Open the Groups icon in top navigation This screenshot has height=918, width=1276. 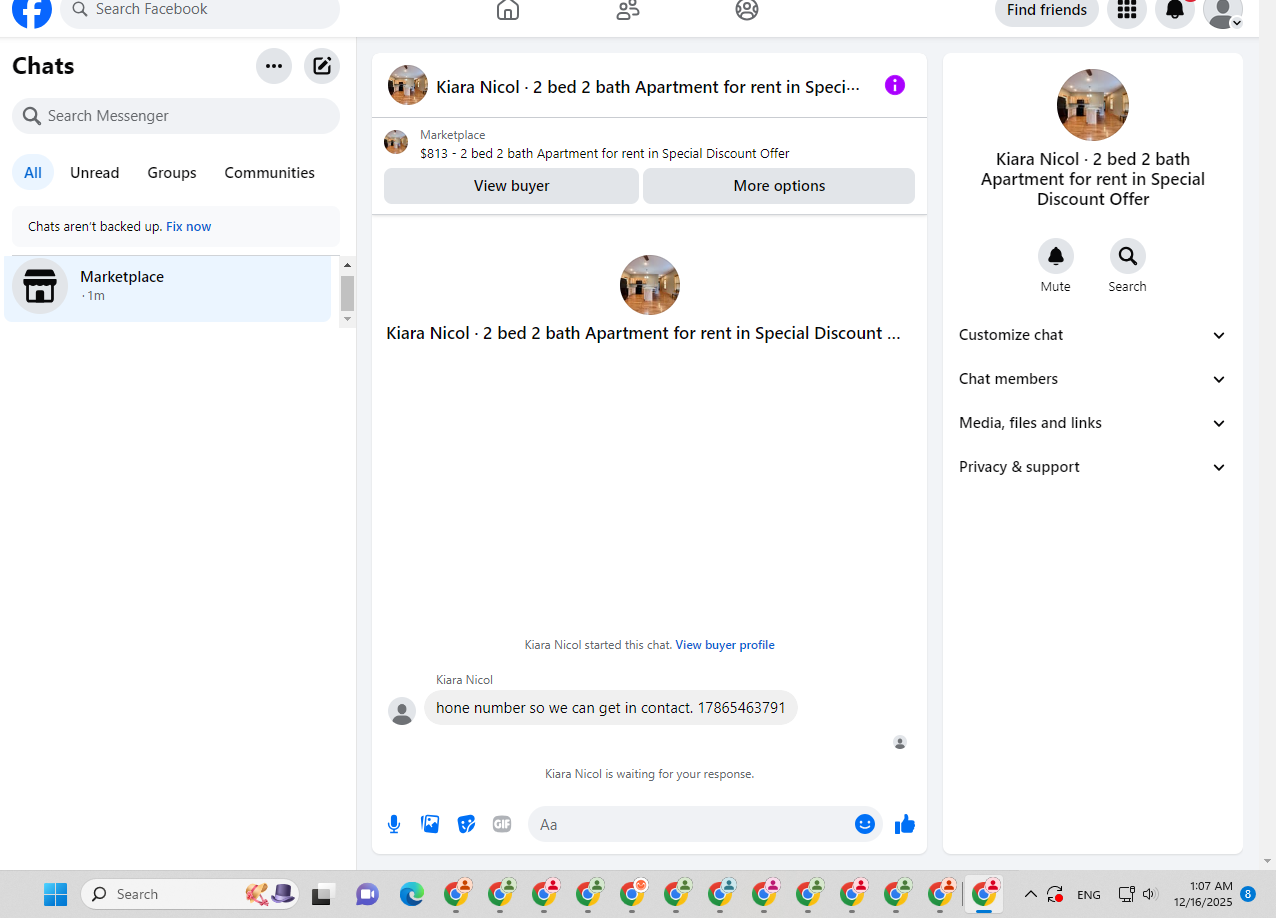click(x=747, y=10)
